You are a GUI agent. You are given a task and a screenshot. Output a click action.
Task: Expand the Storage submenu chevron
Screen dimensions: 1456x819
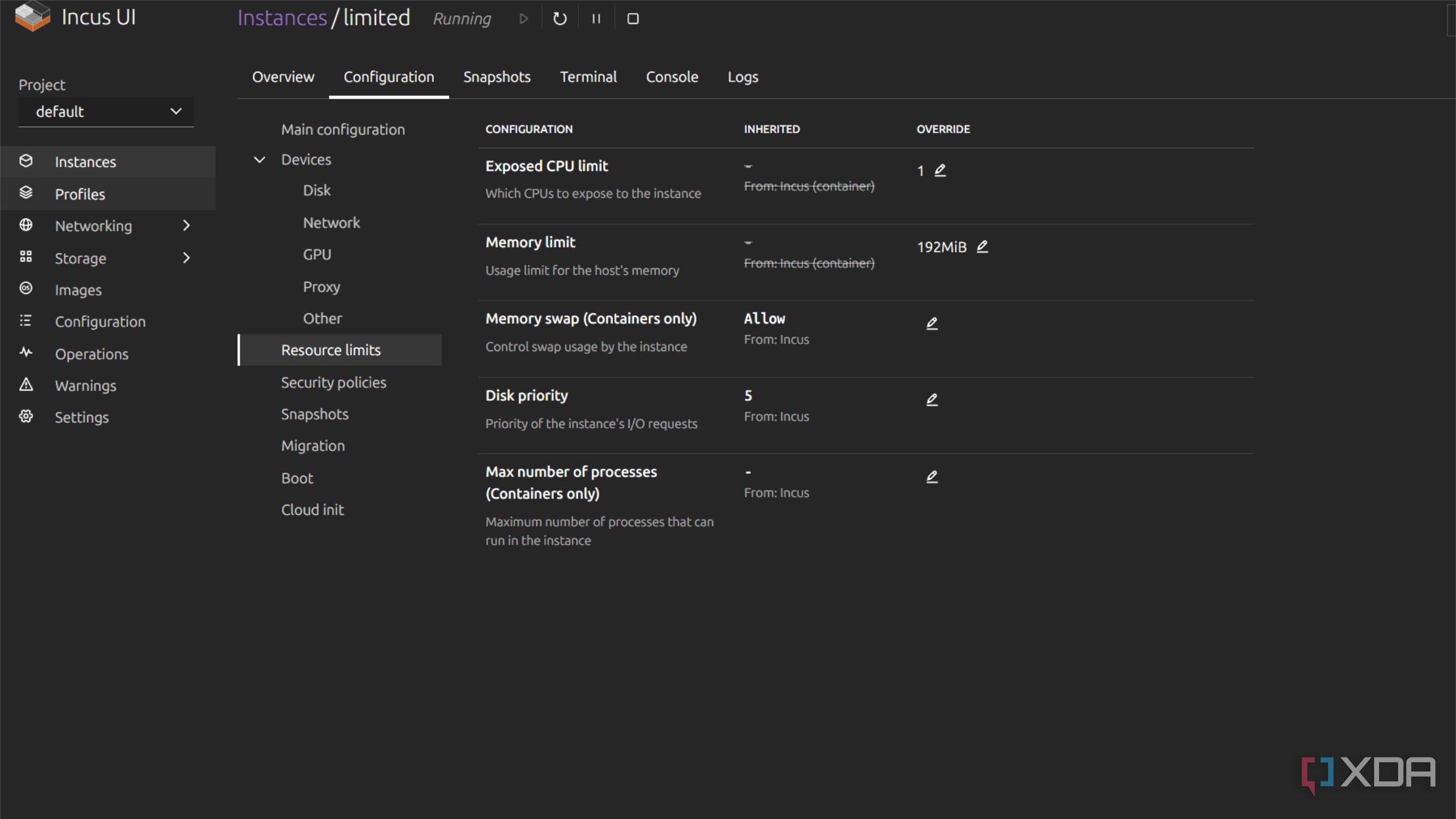pyautogui.click(x=187, y=258)
